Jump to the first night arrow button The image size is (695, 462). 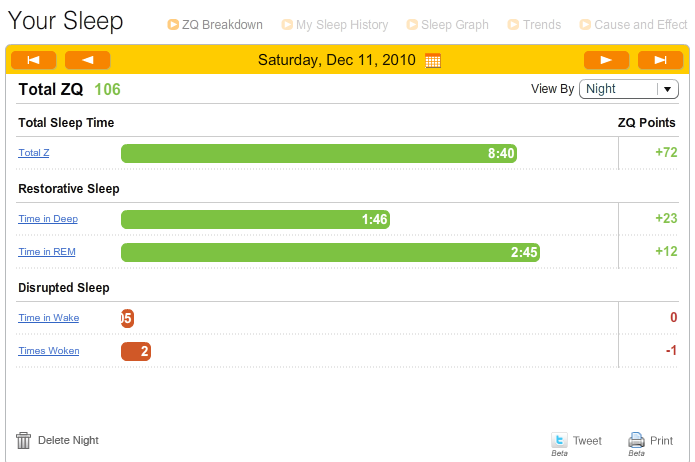pos(34,60)
